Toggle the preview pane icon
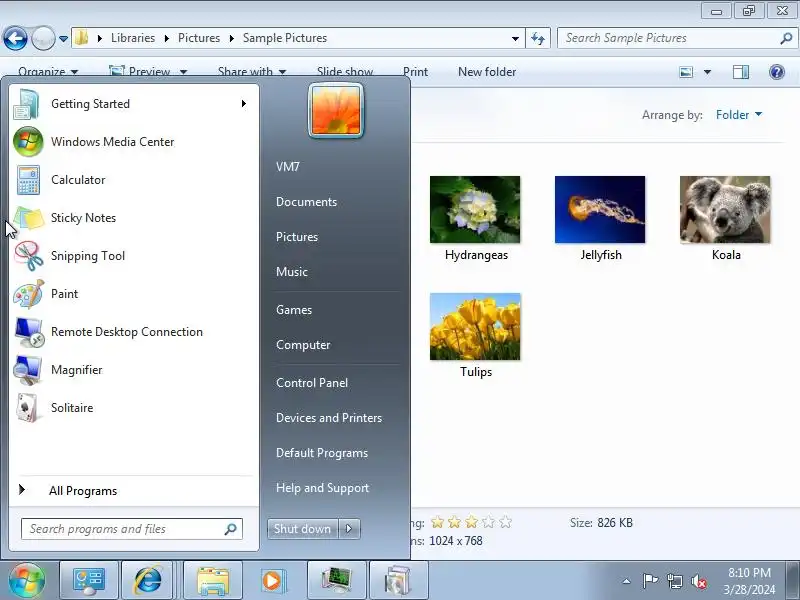 point(741,72)
